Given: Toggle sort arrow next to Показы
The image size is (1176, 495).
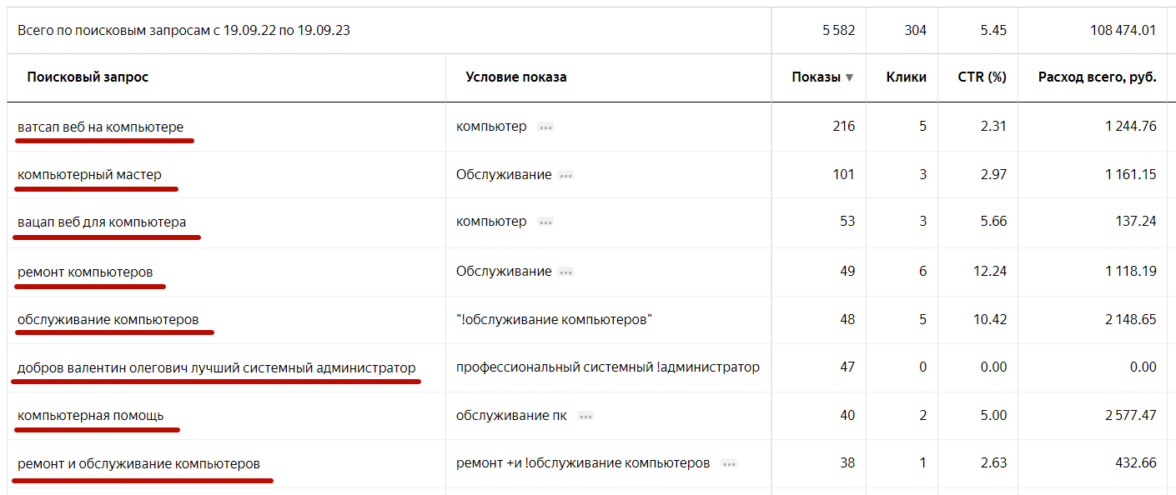Looking at the screenshot, I should (x=850, y=78).
